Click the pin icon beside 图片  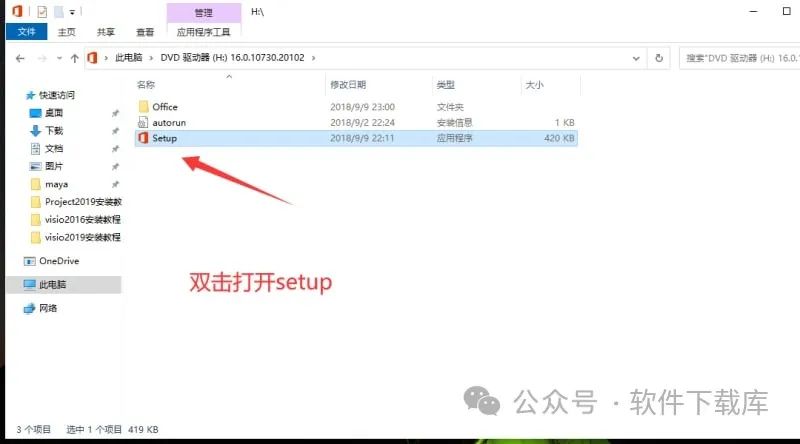click(x=115, y=167)
